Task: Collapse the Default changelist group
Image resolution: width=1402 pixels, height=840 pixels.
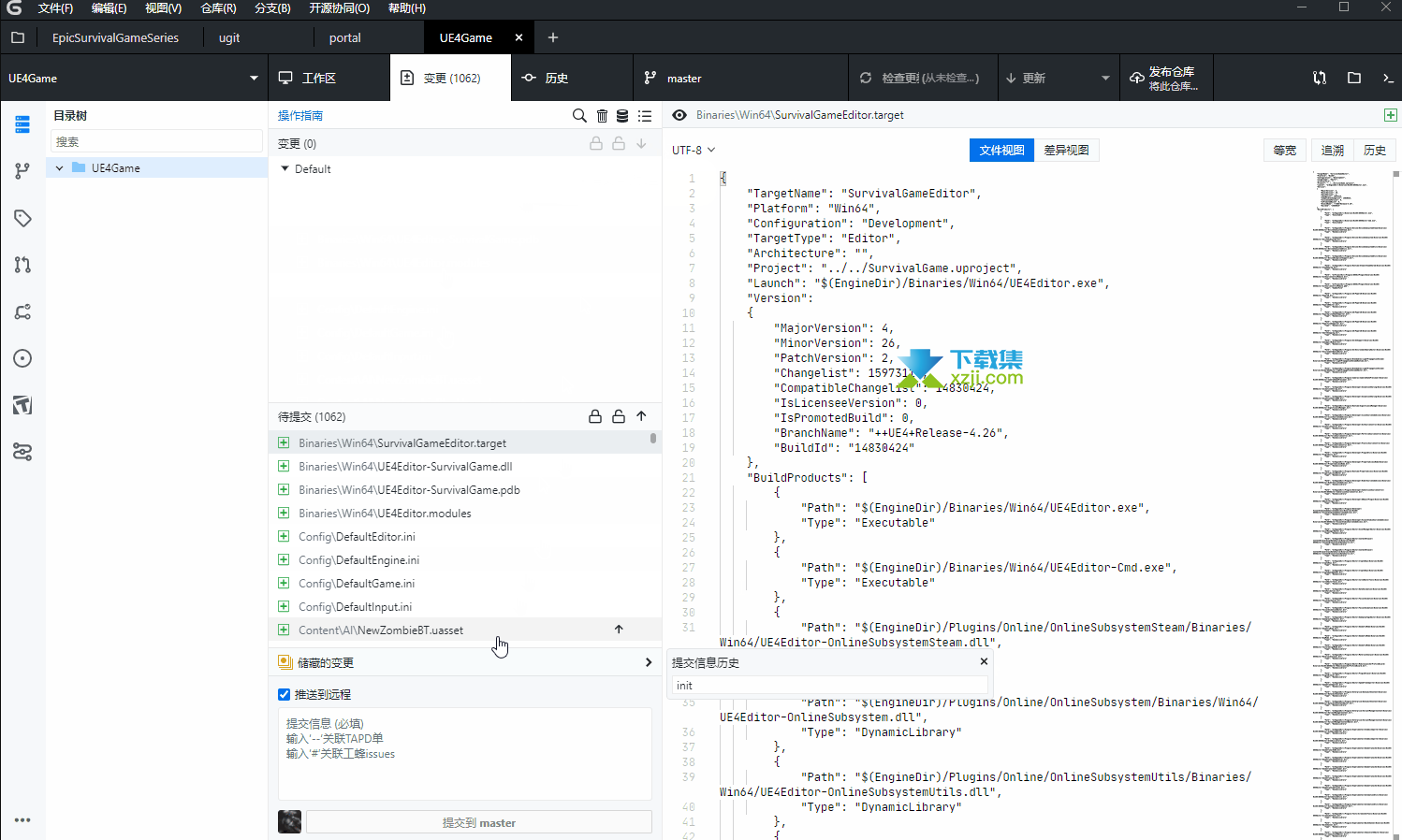Action: 285,169
